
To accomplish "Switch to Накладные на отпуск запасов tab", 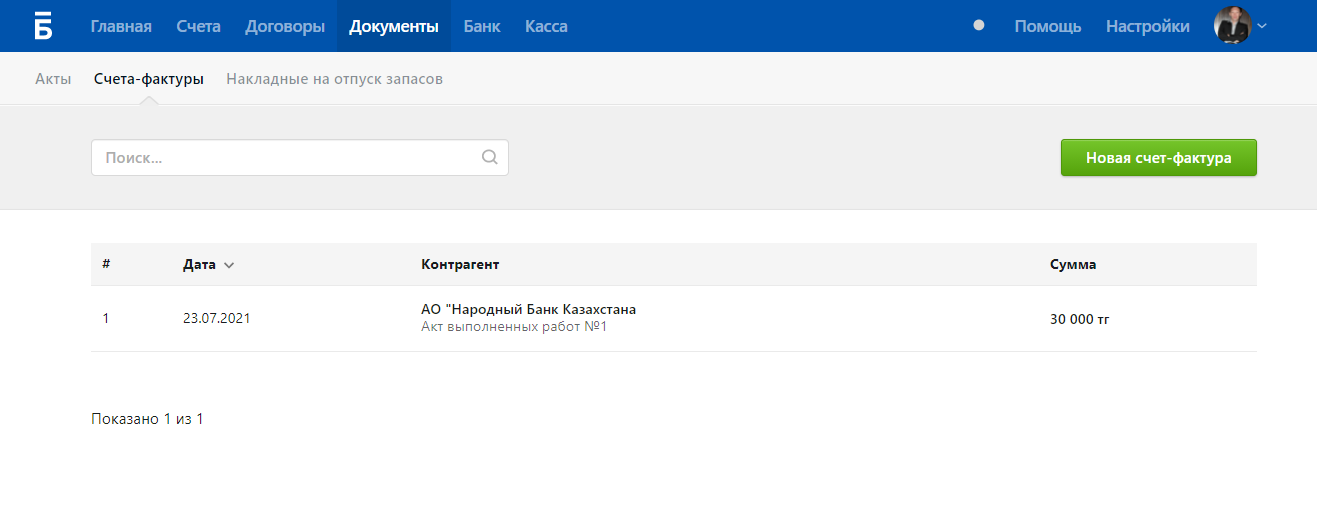I will tap(334, 79).
